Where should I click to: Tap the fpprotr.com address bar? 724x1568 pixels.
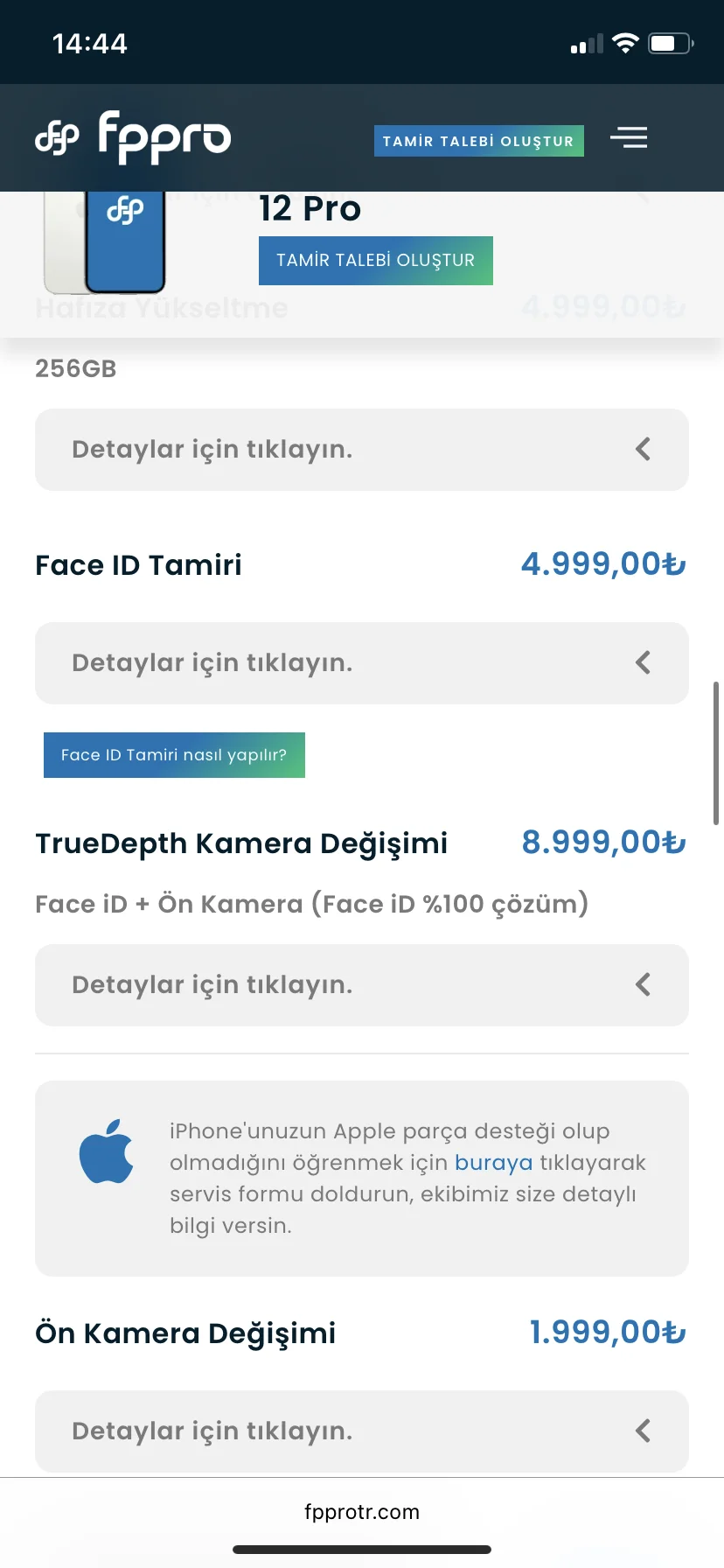pos(362,1512)
